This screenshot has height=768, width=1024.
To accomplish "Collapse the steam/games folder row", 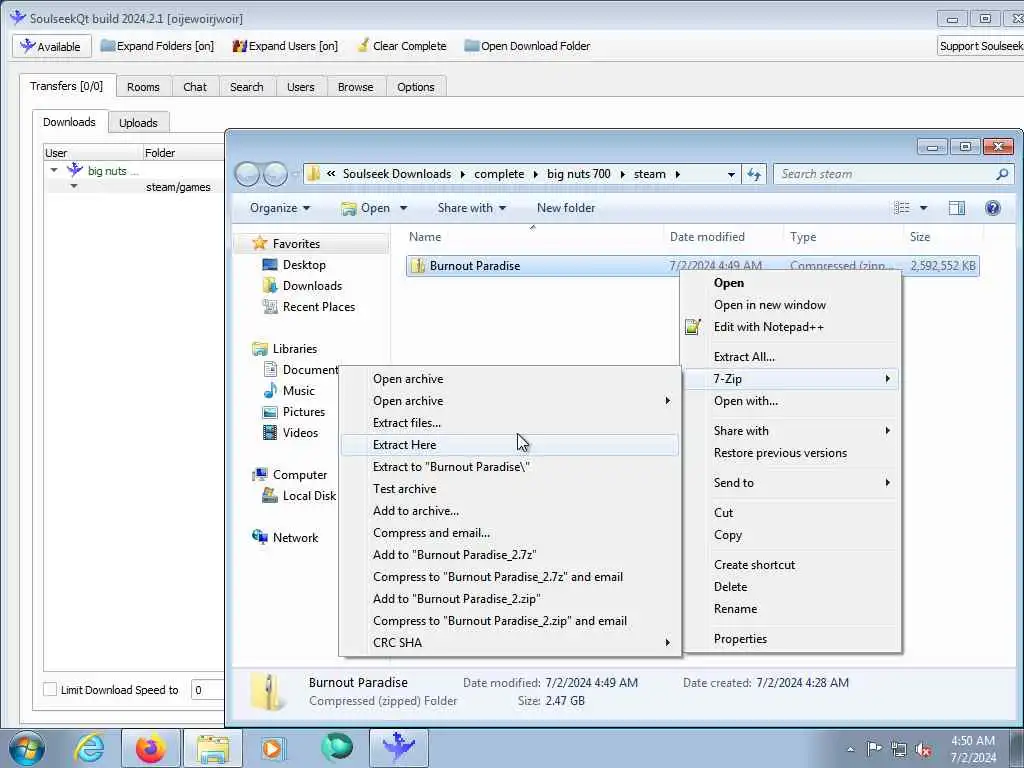I will click(x=74, y=187).
